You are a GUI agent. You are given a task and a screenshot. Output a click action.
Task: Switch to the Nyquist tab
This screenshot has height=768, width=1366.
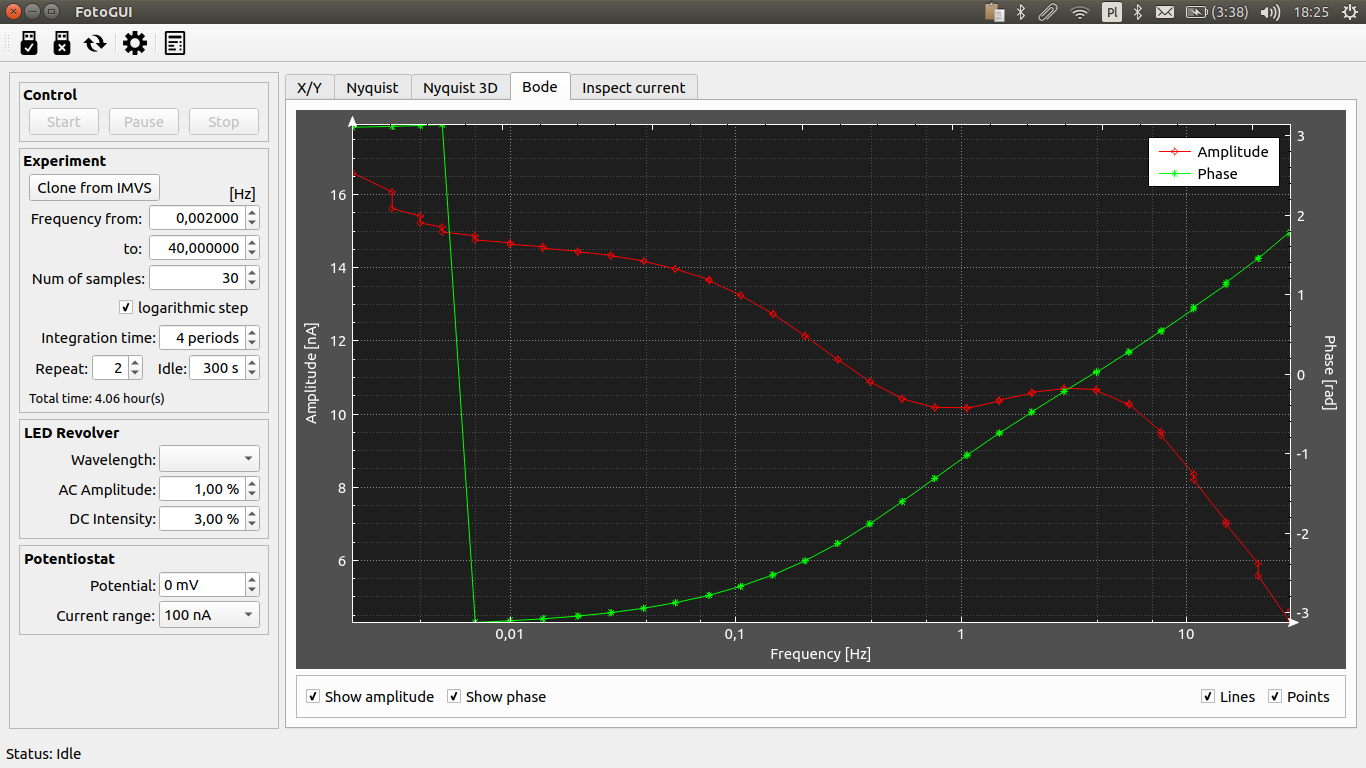372,87
